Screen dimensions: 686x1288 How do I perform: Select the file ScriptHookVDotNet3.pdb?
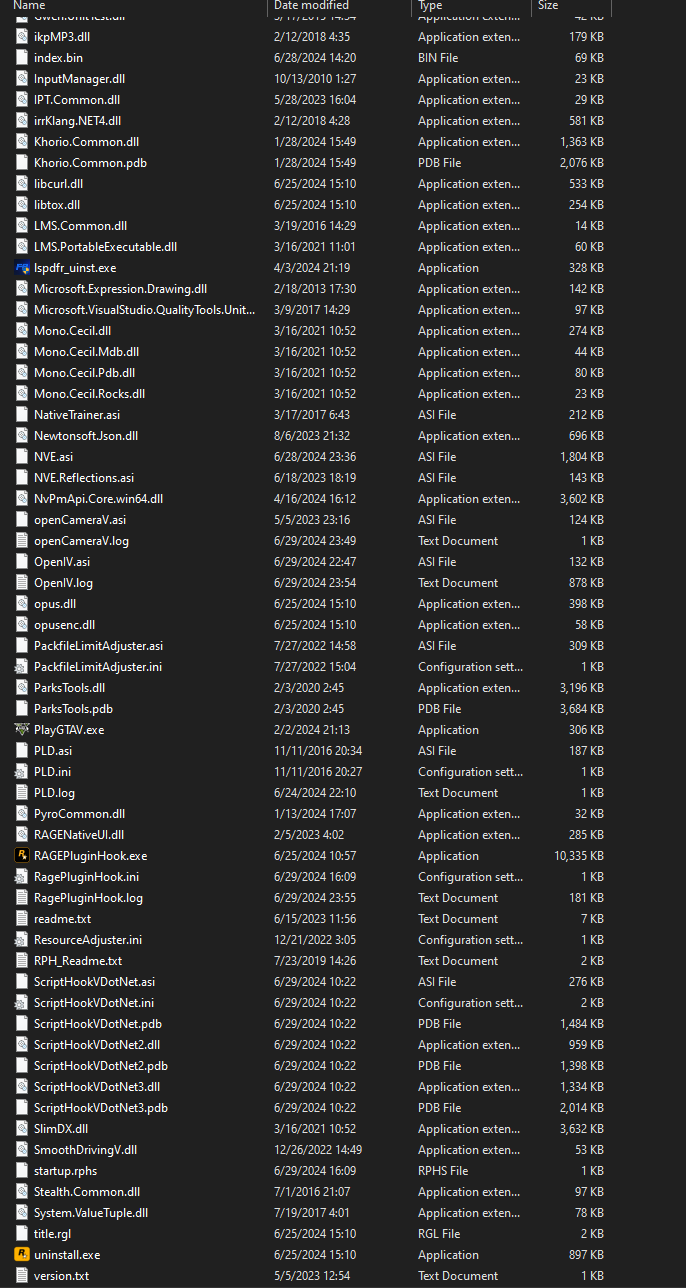pyautogui.click(x=101, y=1108)
